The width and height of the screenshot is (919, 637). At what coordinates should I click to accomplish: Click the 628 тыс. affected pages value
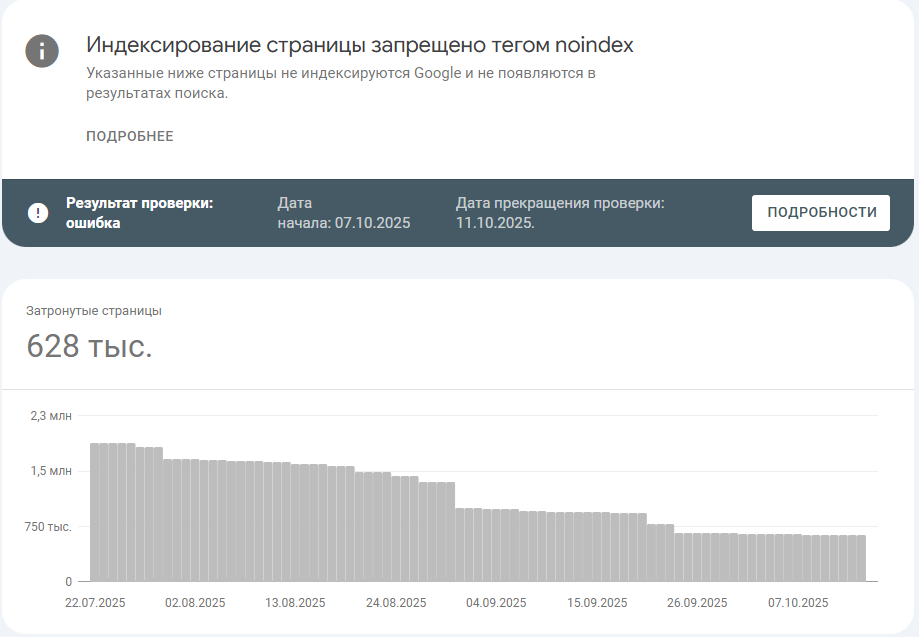point(90,346)
